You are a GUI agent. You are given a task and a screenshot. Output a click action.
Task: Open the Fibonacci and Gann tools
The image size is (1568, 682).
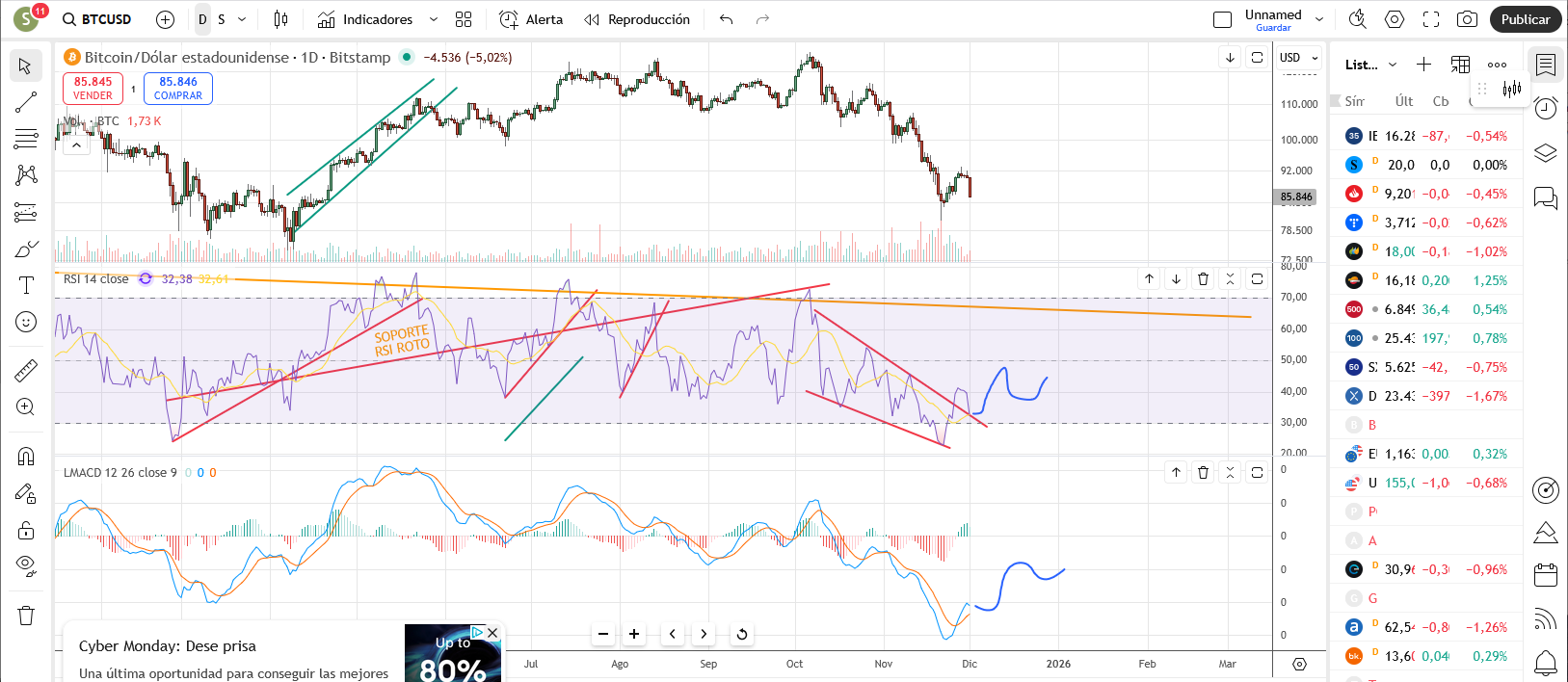[26, 139]
